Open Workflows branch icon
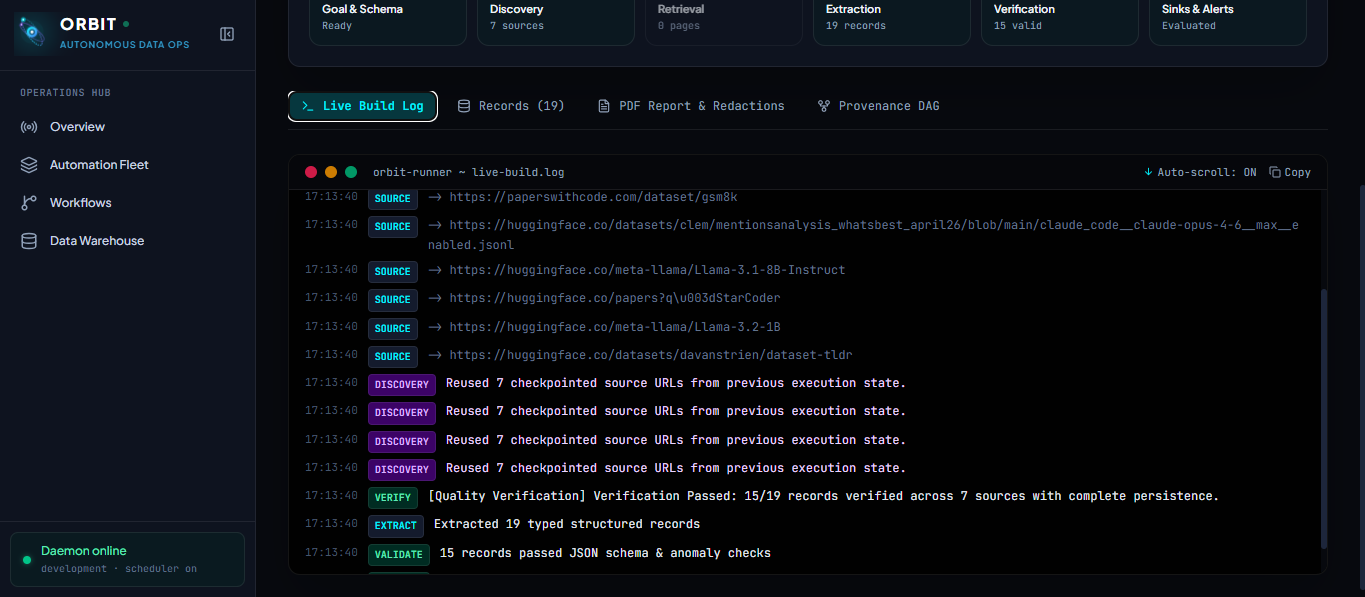The height and width of the screenshot is (597, 1365). click(29, 203)
